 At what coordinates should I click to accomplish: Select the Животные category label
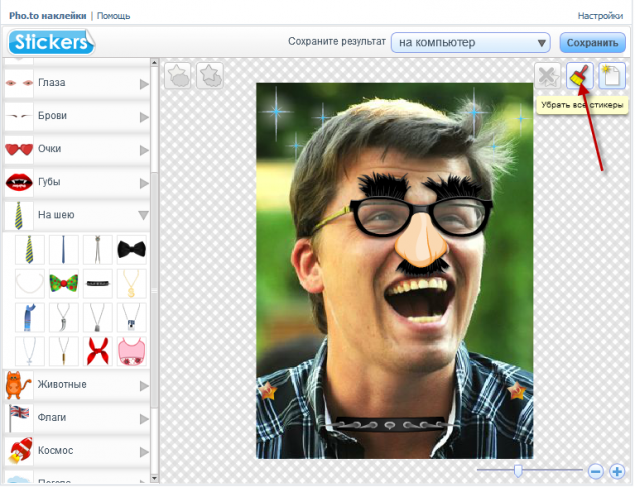point(62,385)
